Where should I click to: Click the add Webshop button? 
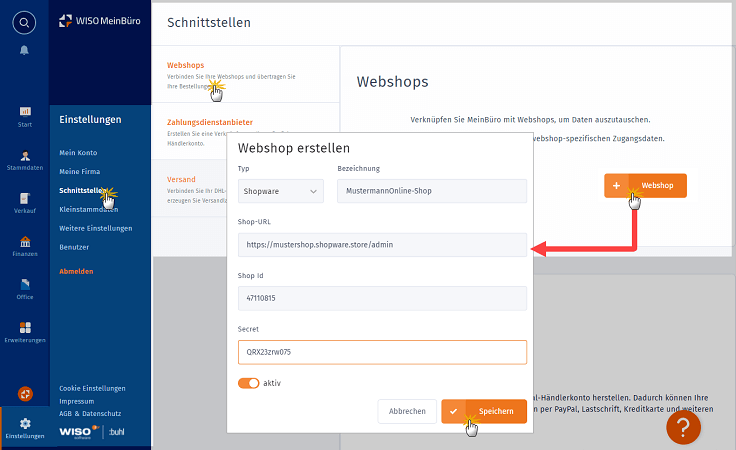645,185
